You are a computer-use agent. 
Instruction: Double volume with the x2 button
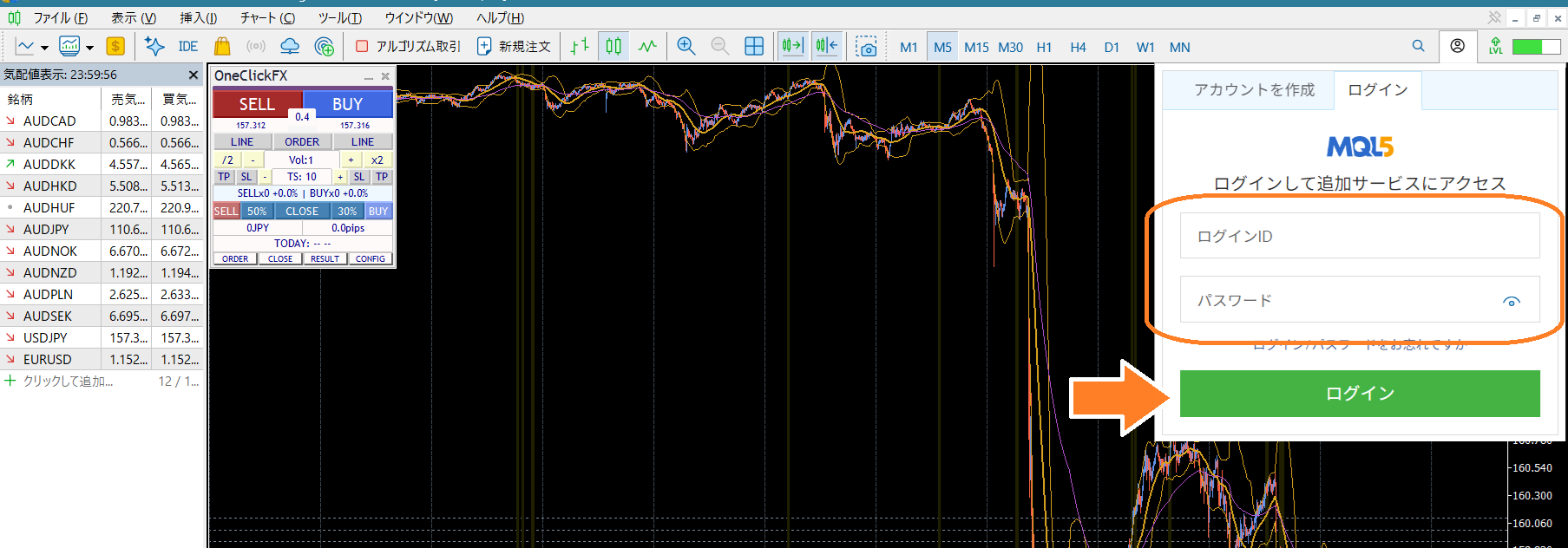377,160
